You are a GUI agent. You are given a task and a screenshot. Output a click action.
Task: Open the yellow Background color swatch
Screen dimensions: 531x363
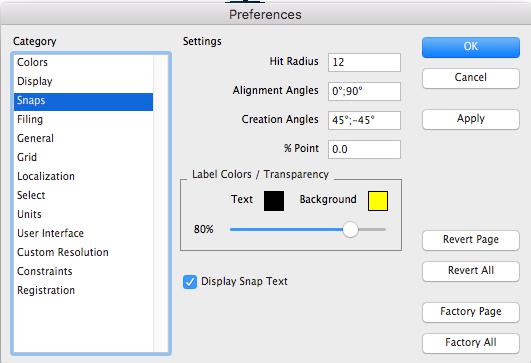click(x=378, y=201)
